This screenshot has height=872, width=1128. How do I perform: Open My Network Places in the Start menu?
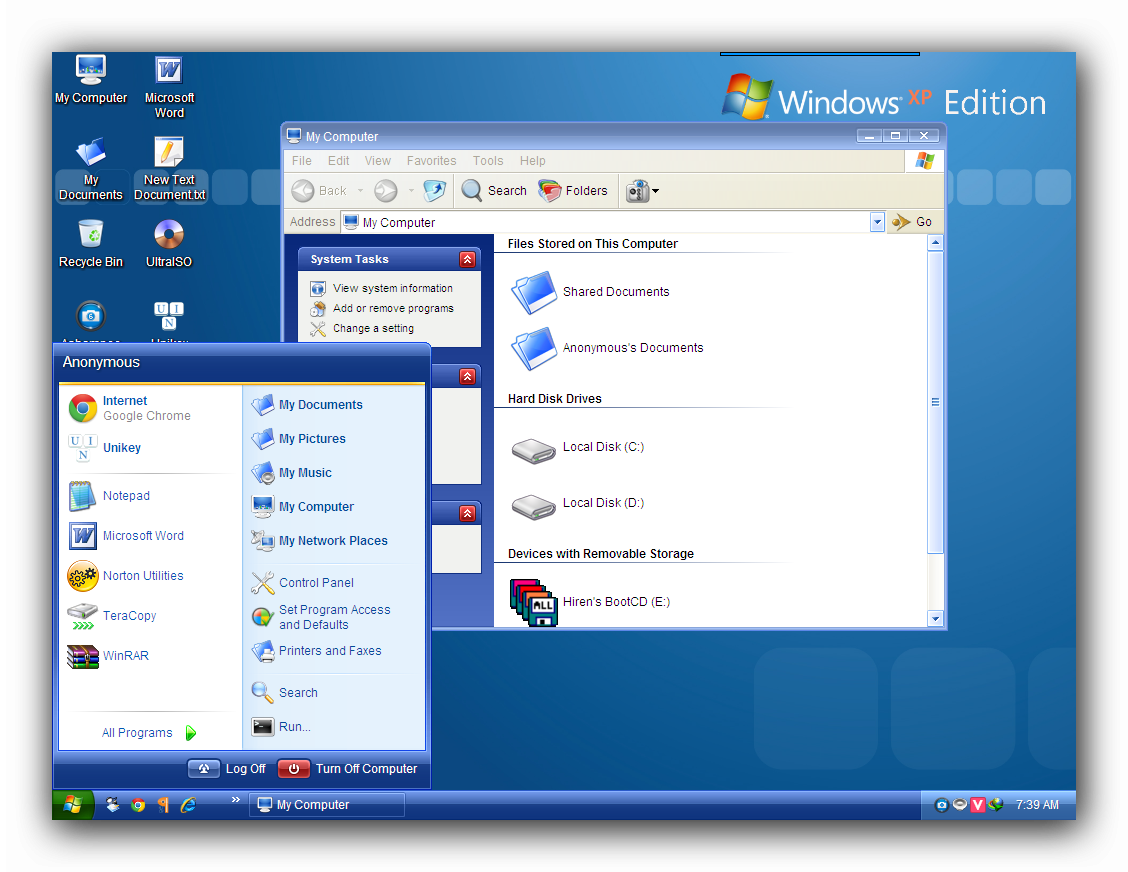coord(319,540)
